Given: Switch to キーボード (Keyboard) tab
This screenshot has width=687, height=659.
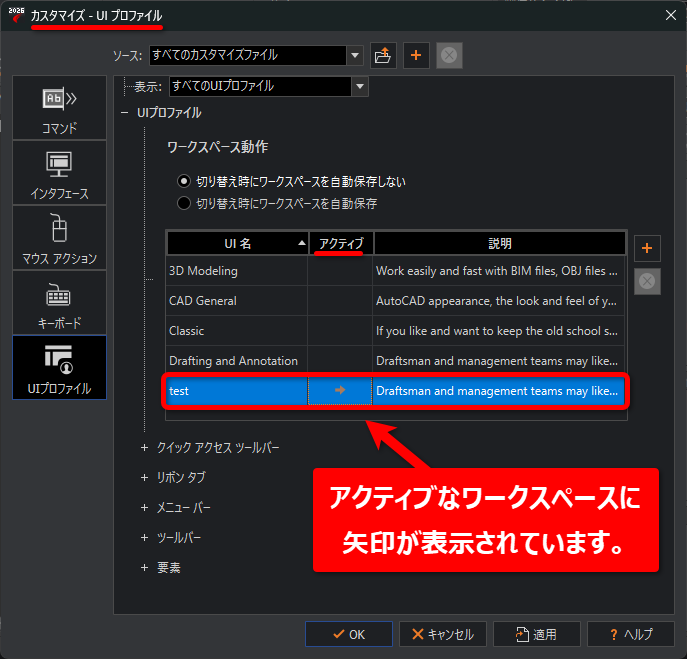Looking at the screenshot, I should click(x=60, y=303).
